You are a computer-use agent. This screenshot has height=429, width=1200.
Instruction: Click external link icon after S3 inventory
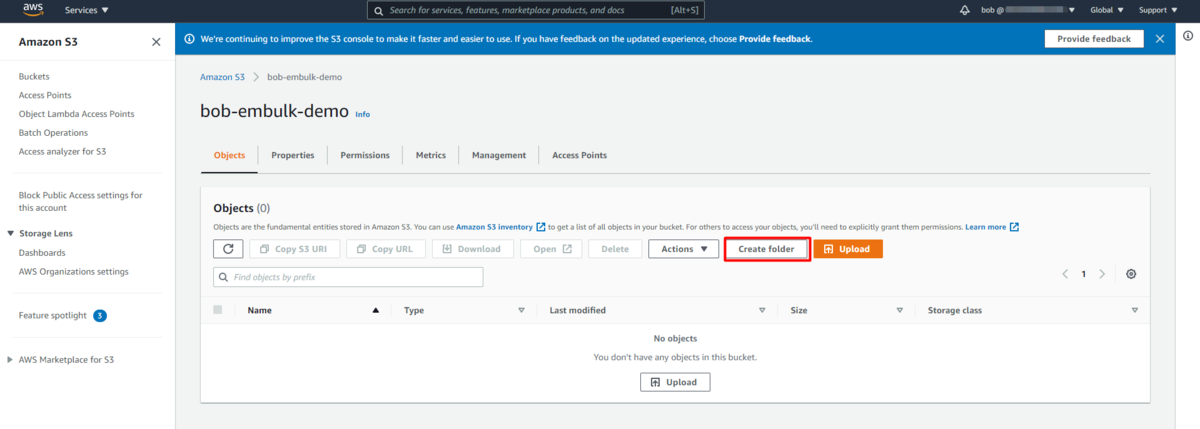tap(541, 227)
